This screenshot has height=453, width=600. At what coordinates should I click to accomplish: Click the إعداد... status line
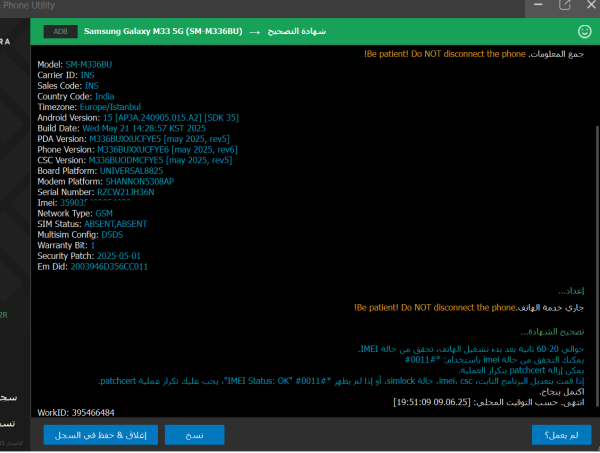pos(571,291)
